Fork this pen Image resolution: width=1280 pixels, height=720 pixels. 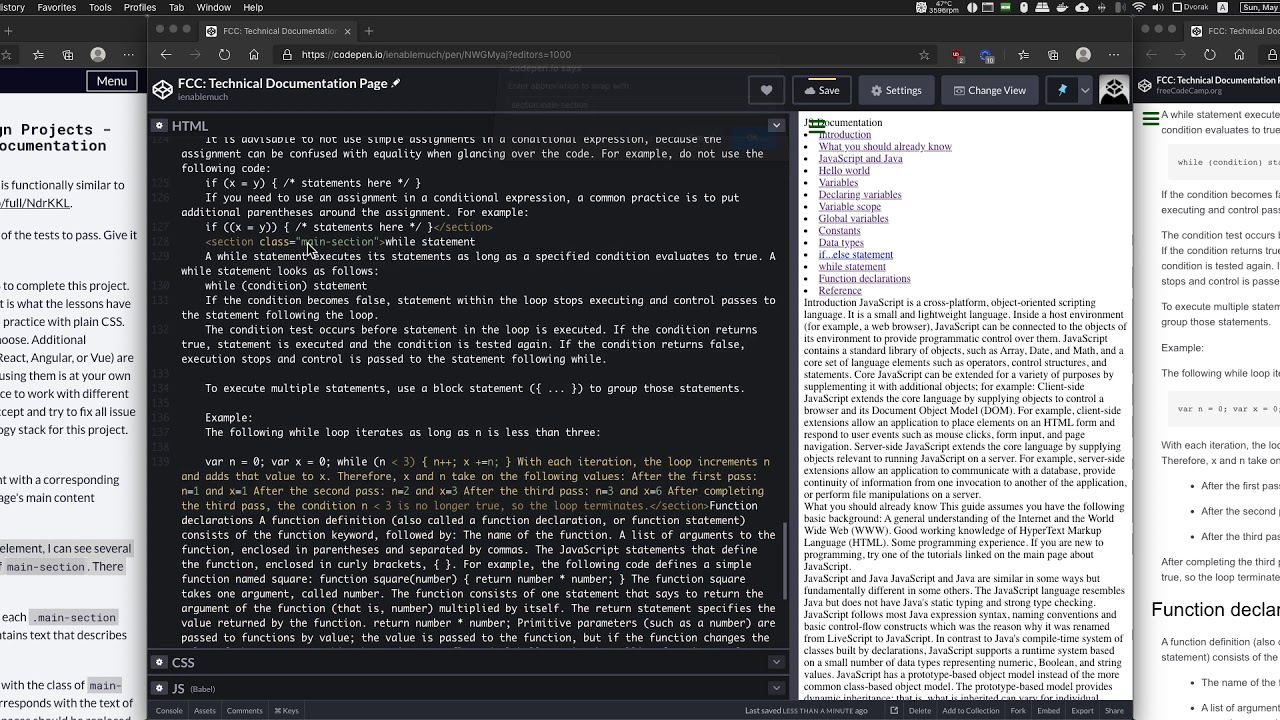[1018, 711]
